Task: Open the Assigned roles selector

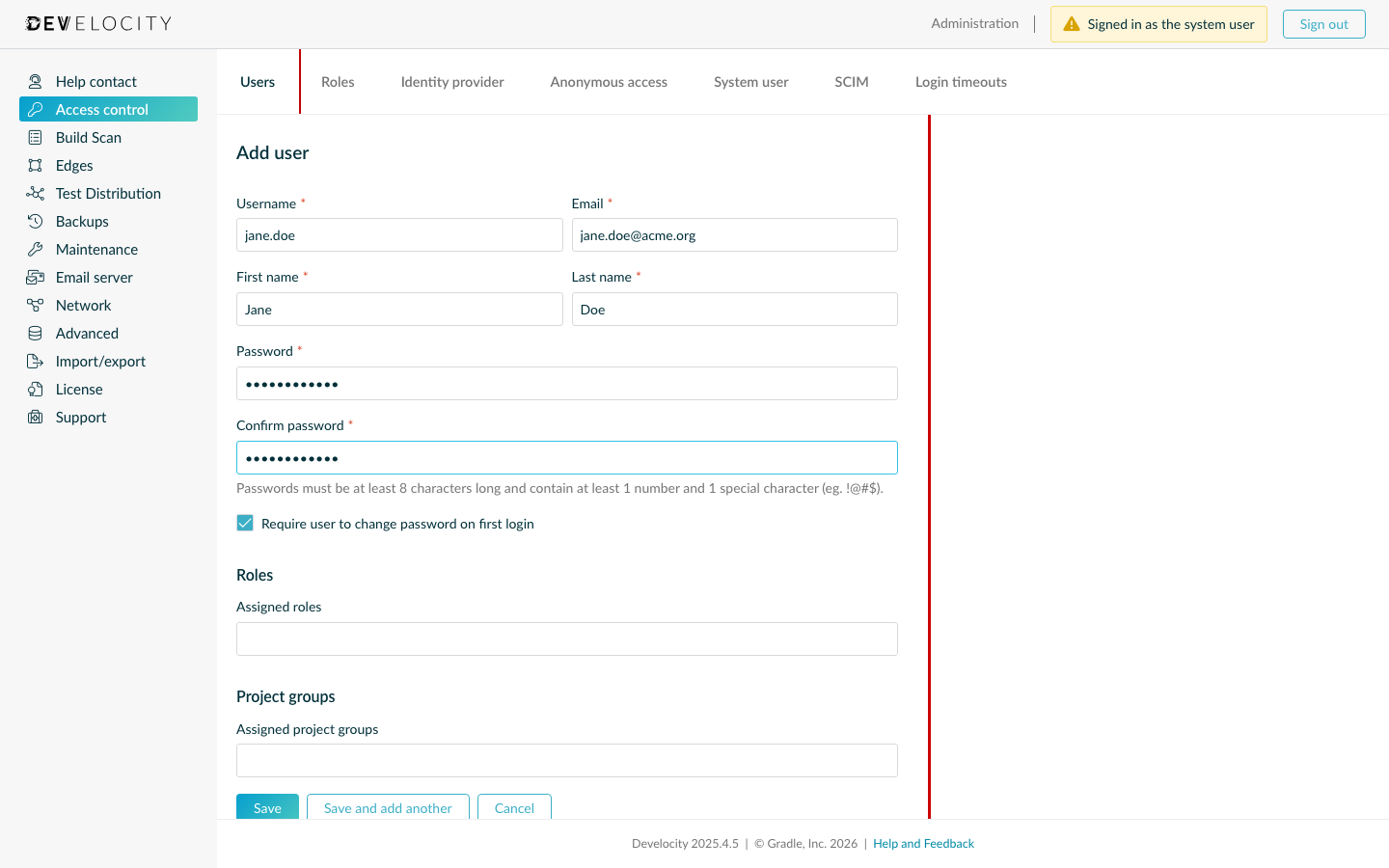Action: coord(566,638)
